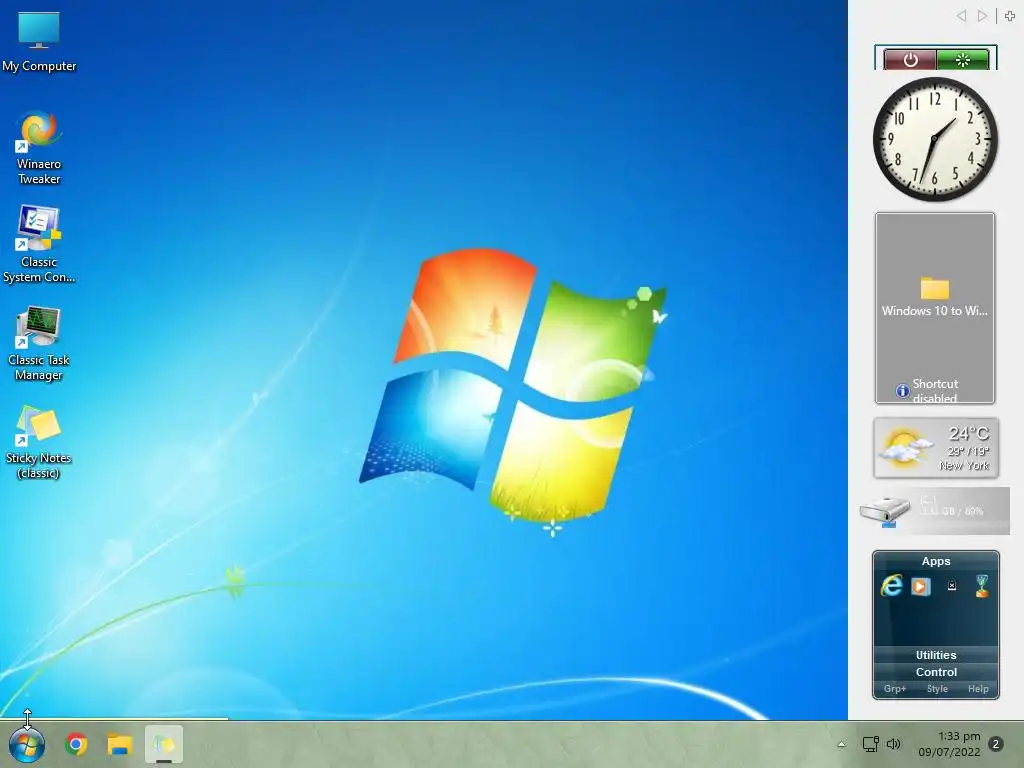Click the Windows Start orb
Viewport: 1024px width, 768px height.
tap(27, 745)
